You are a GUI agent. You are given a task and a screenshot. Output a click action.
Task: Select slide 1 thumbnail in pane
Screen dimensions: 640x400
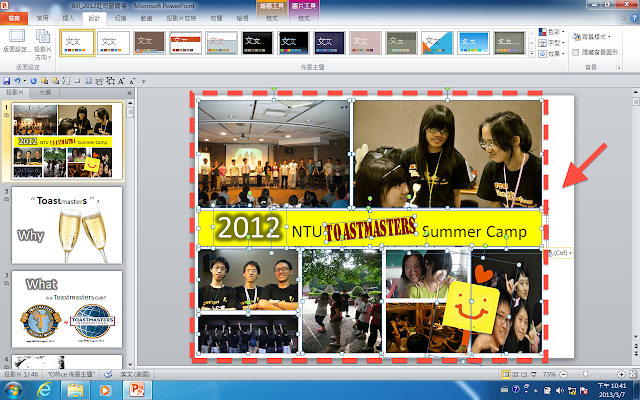pos(68,141)
